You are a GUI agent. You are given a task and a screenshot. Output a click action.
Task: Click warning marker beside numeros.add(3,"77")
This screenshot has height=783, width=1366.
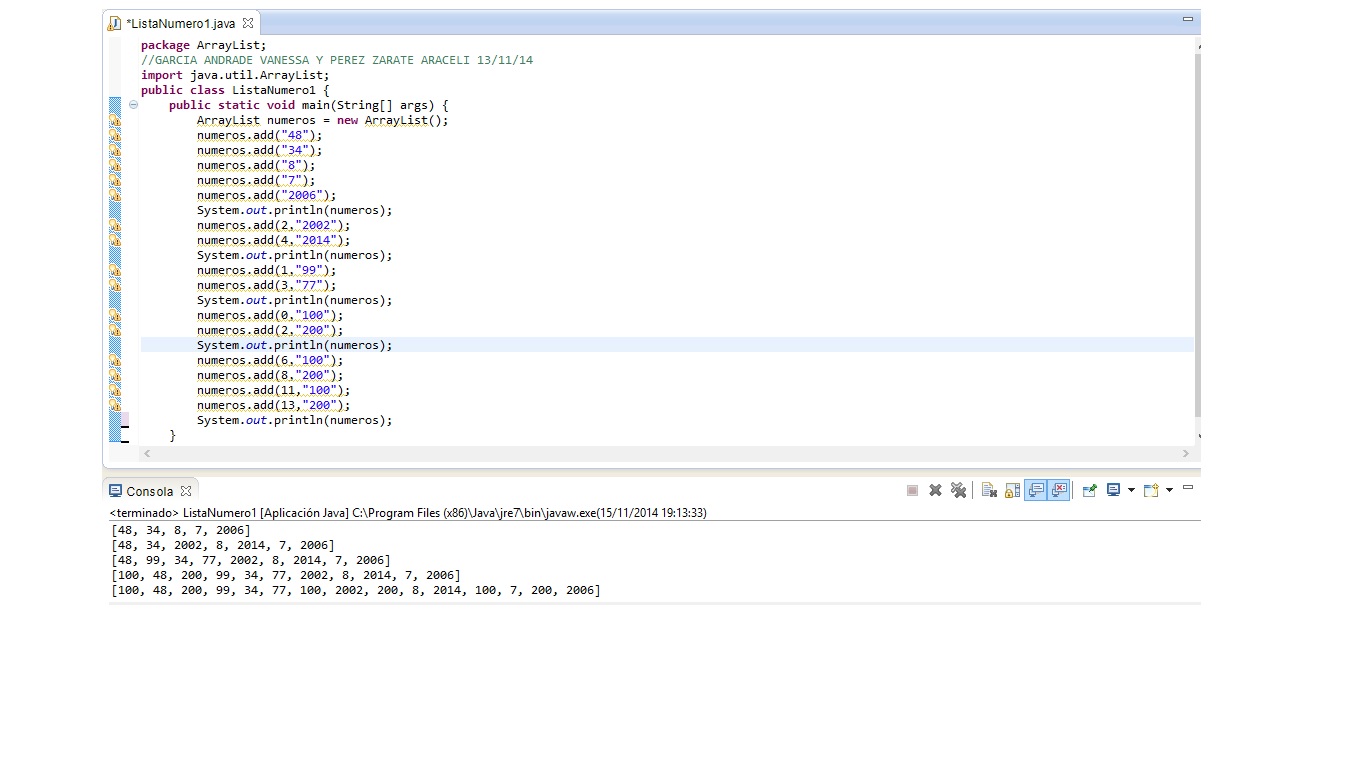(x=115, y=285)
